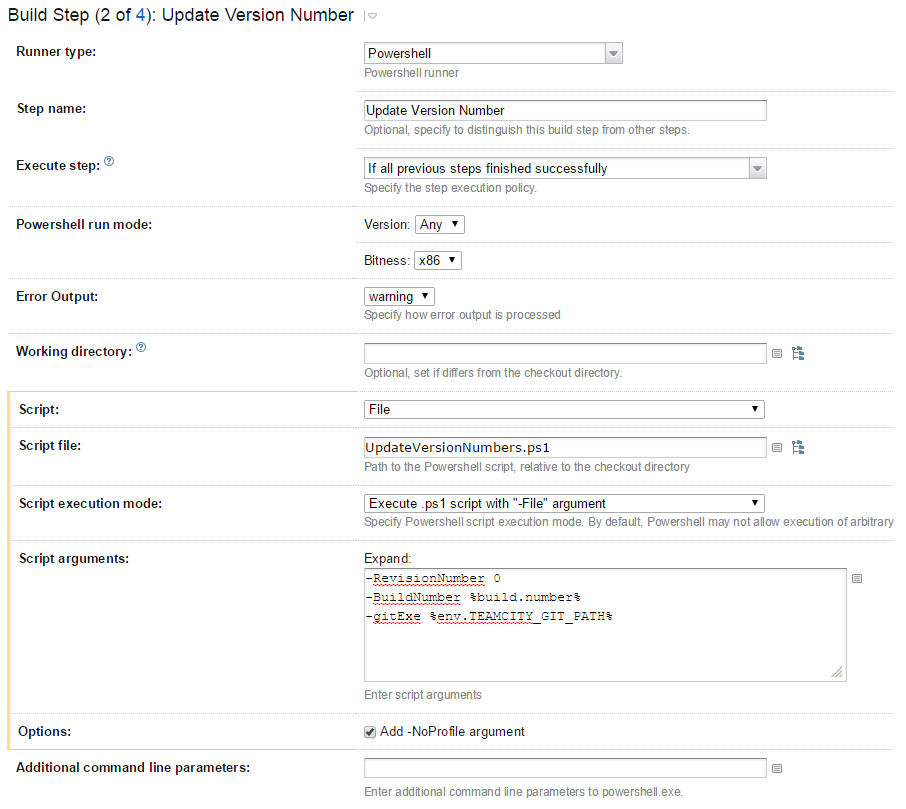Open directory tree browser for Working directory
The height and width of the screenshot is (809, 906).
pyautogui.click(x=798, y=353)
